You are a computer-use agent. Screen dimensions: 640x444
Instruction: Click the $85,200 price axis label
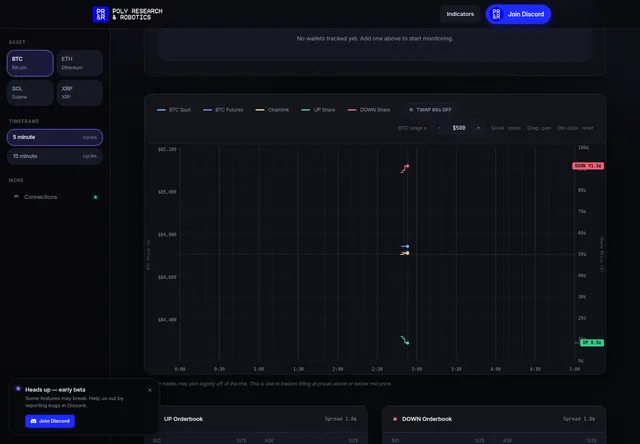click(x=167, y=149)
